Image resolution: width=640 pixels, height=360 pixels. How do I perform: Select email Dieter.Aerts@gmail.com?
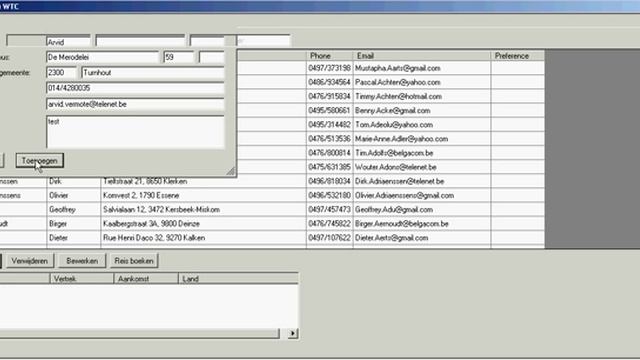391,238
